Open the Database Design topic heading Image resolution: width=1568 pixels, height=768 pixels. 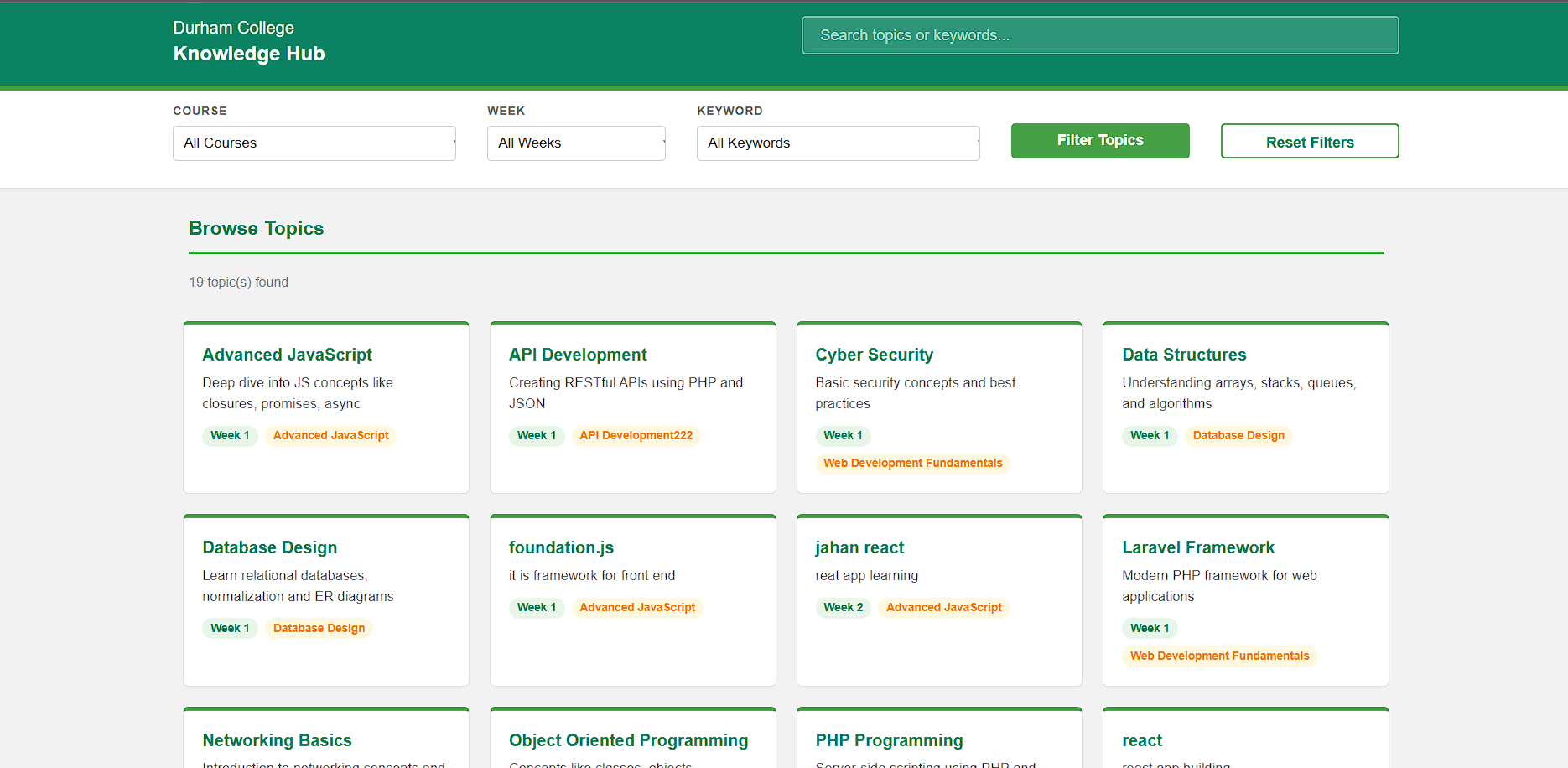(269, 547)
